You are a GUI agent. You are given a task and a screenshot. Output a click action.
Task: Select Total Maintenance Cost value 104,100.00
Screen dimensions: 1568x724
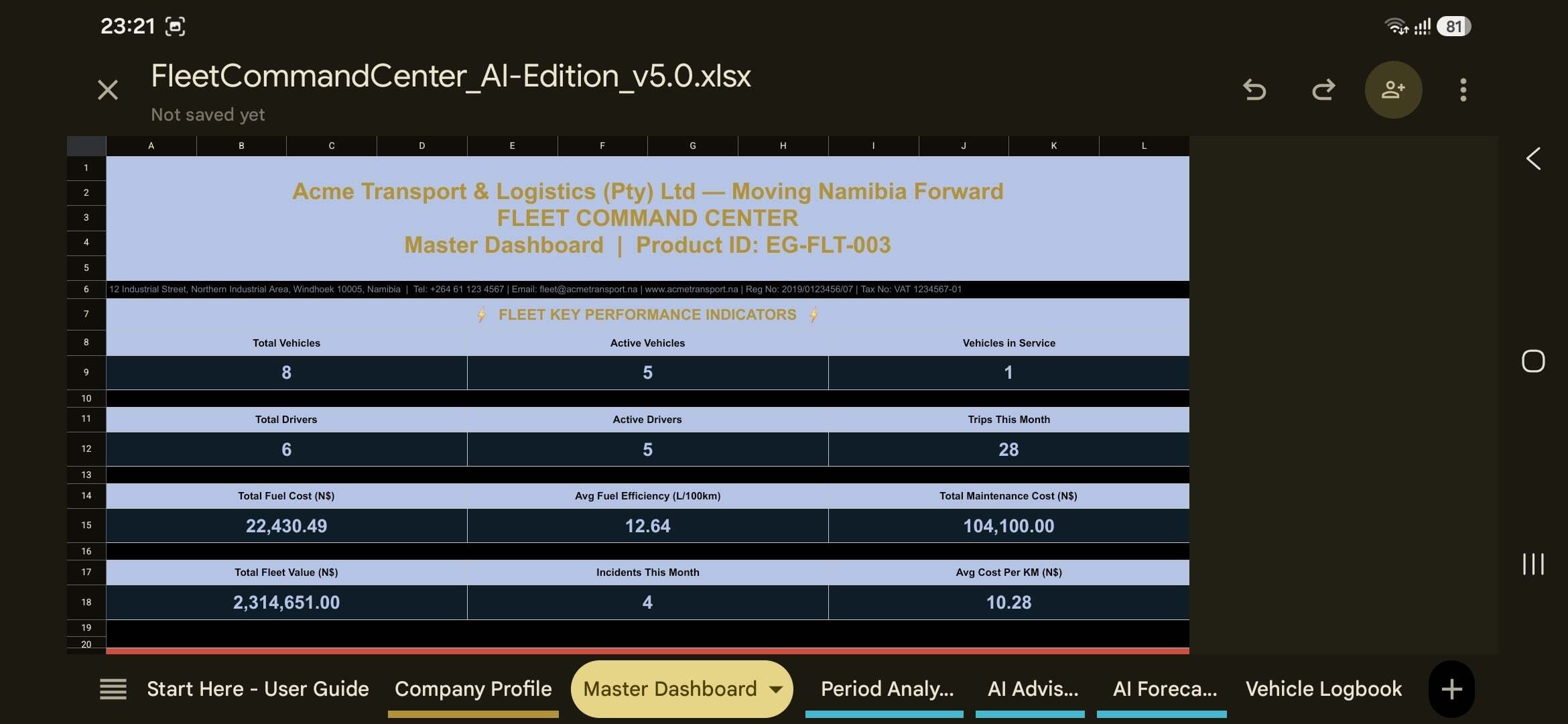[1008, 526]
